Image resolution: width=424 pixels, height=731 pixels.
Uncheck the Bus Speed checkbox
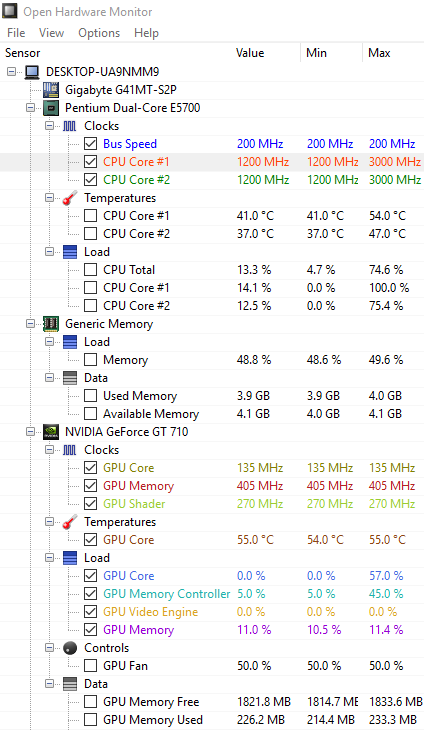click(x=90, y=144)
